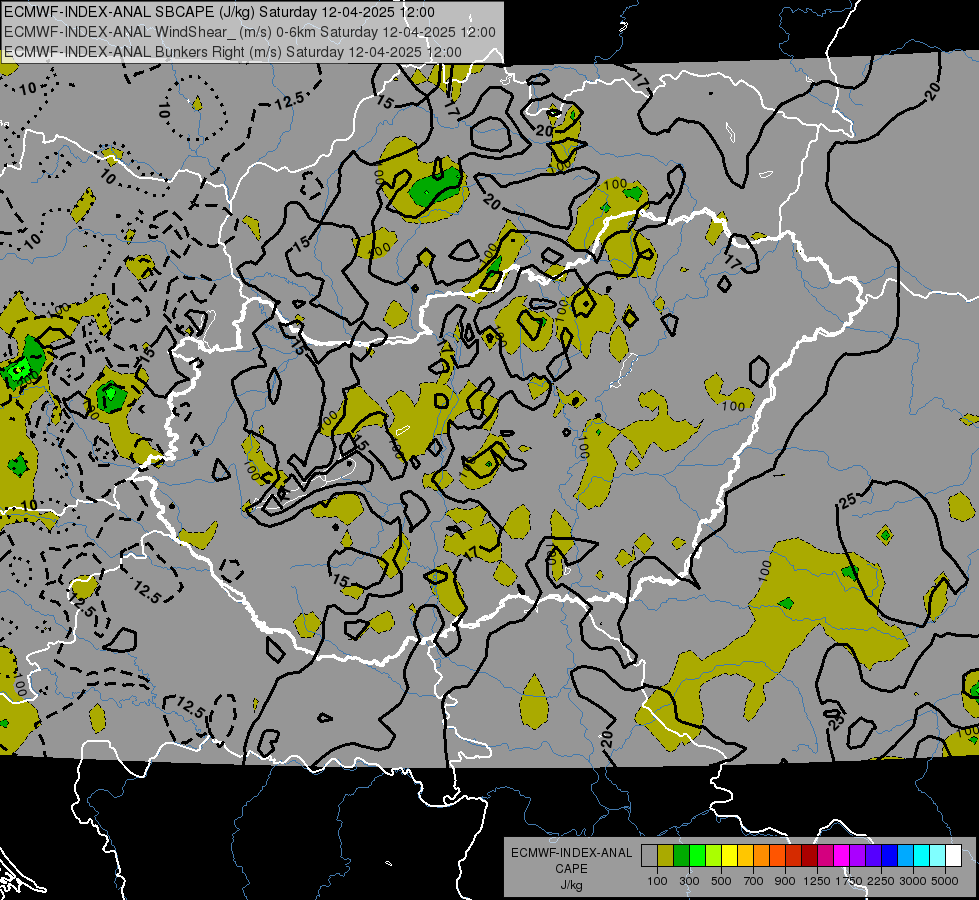Click the WindShear 0-6km header line
Screen dimensions: 979x900
click(x=250, y=32)
